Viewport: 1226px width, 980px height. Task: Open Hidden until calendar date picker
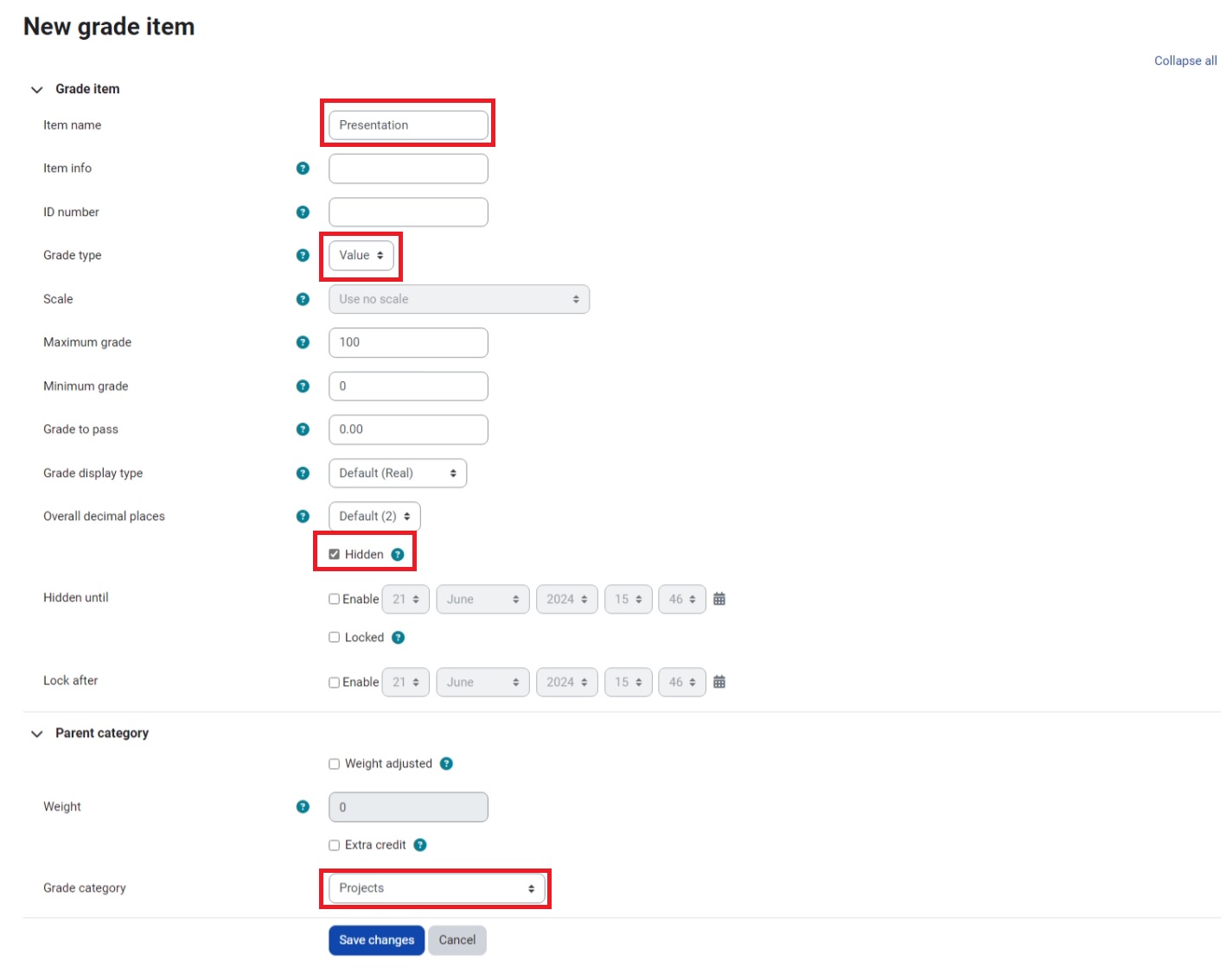tap(719, 599)
